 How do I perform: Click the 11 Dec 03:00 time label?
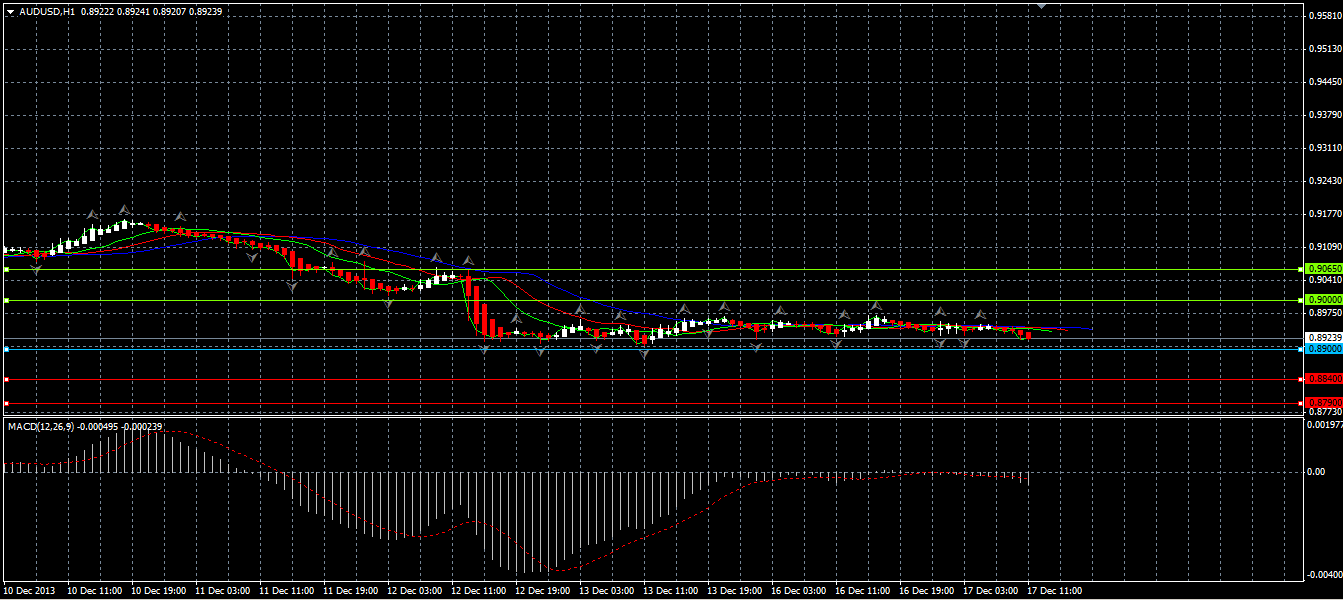[x=223, y=591]
